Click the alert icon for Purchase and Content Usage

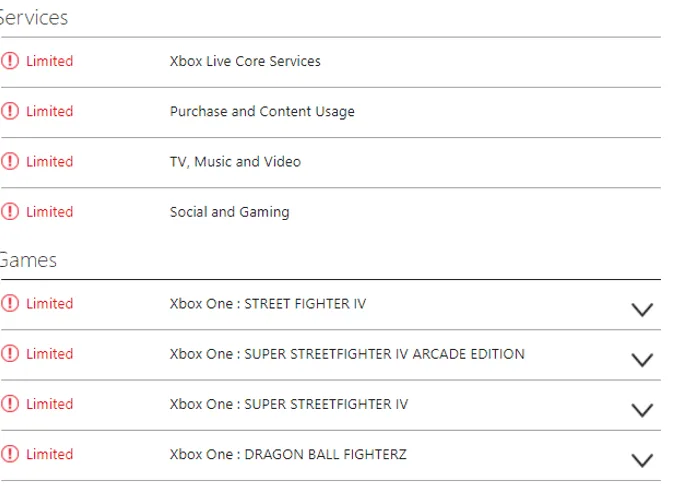10,111
